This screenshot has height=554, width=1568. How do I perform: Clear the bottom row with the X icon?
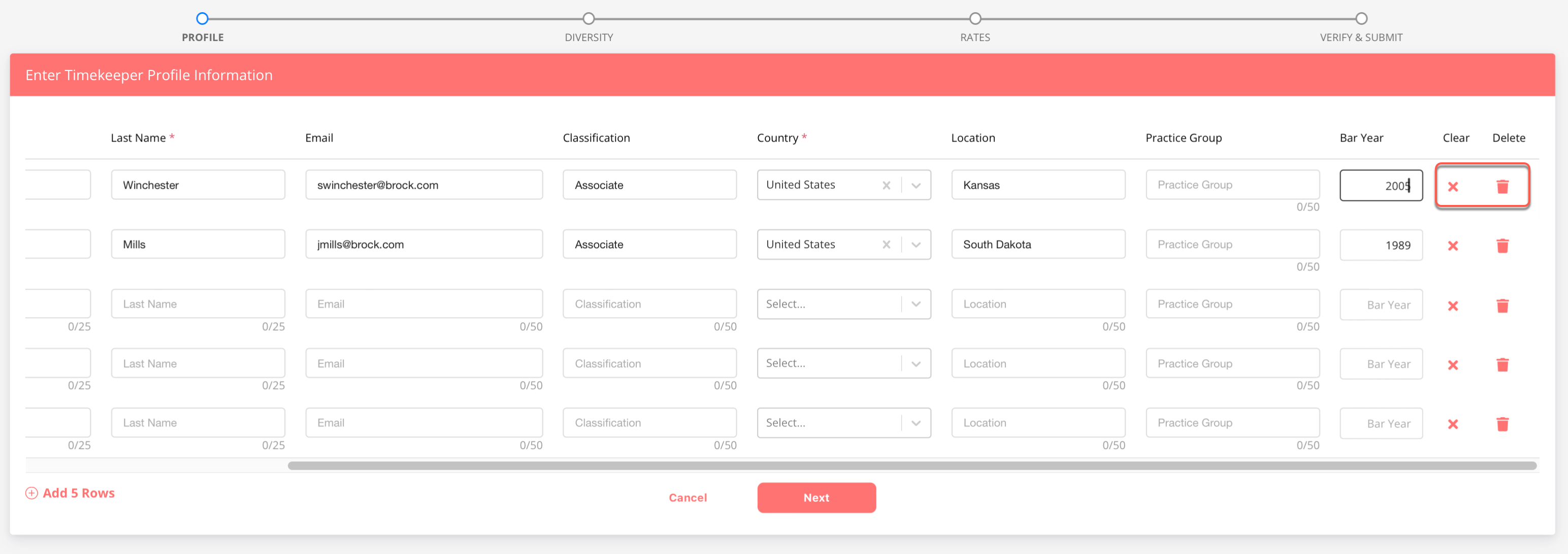[1454, 424]
